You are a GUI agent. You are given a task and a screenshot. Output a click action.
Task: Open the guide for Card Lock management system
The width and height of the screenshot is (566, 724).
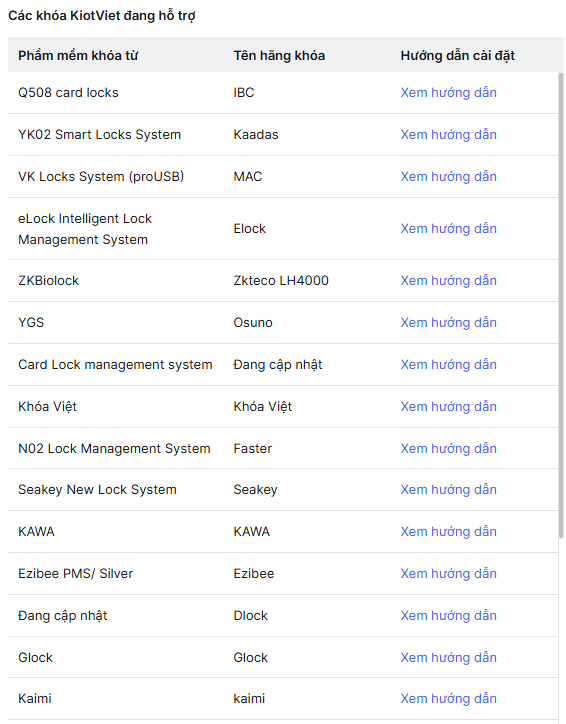click(448, 365)
